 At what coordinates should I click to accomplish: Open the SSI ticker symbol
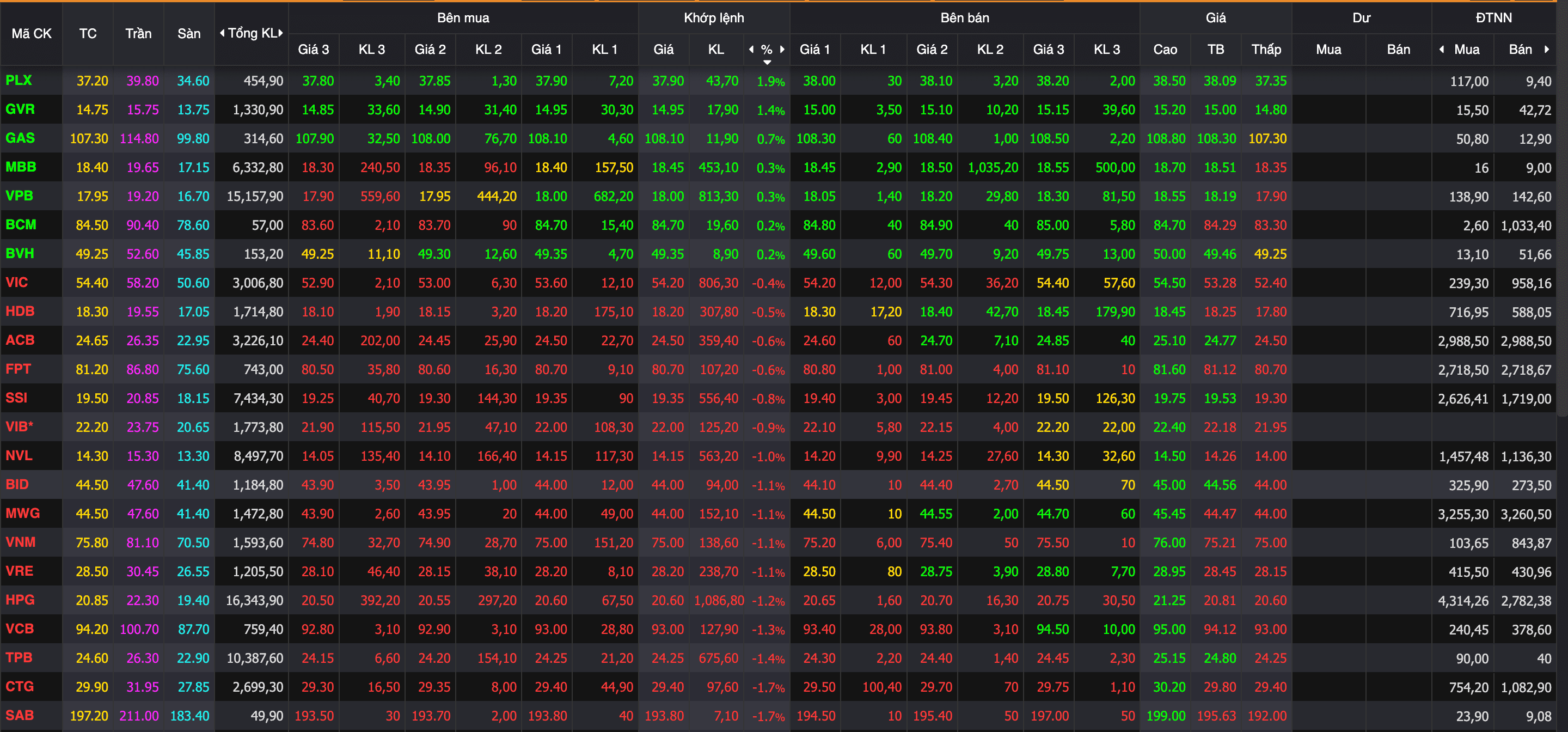click(16, 398)
